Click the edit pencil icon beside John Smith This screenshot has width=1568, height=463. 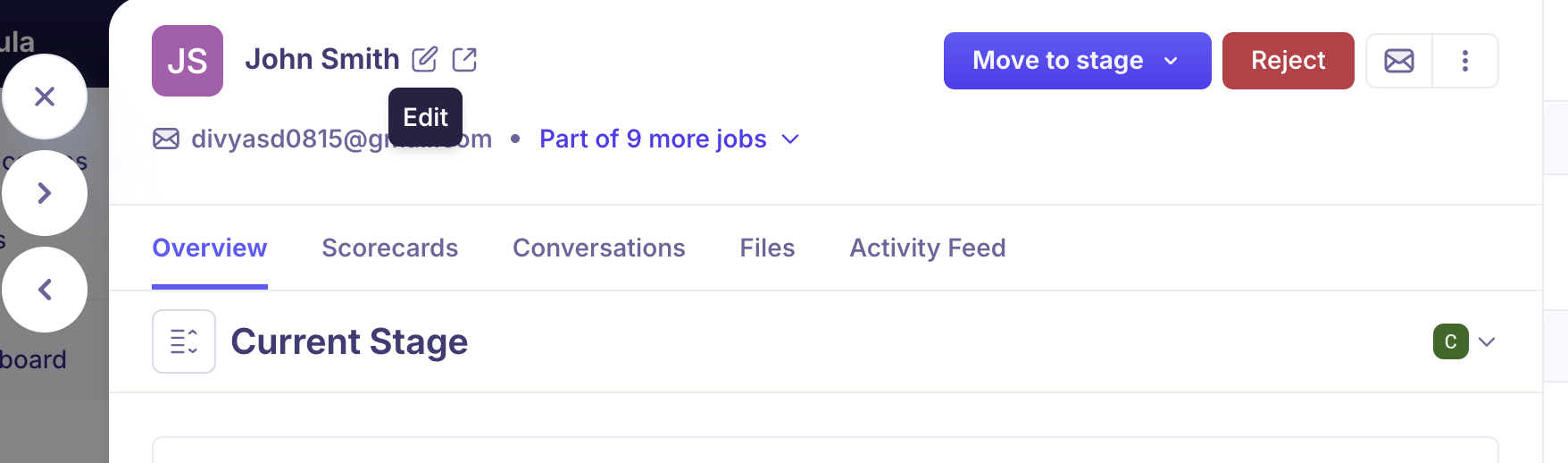tap(425, 60)
